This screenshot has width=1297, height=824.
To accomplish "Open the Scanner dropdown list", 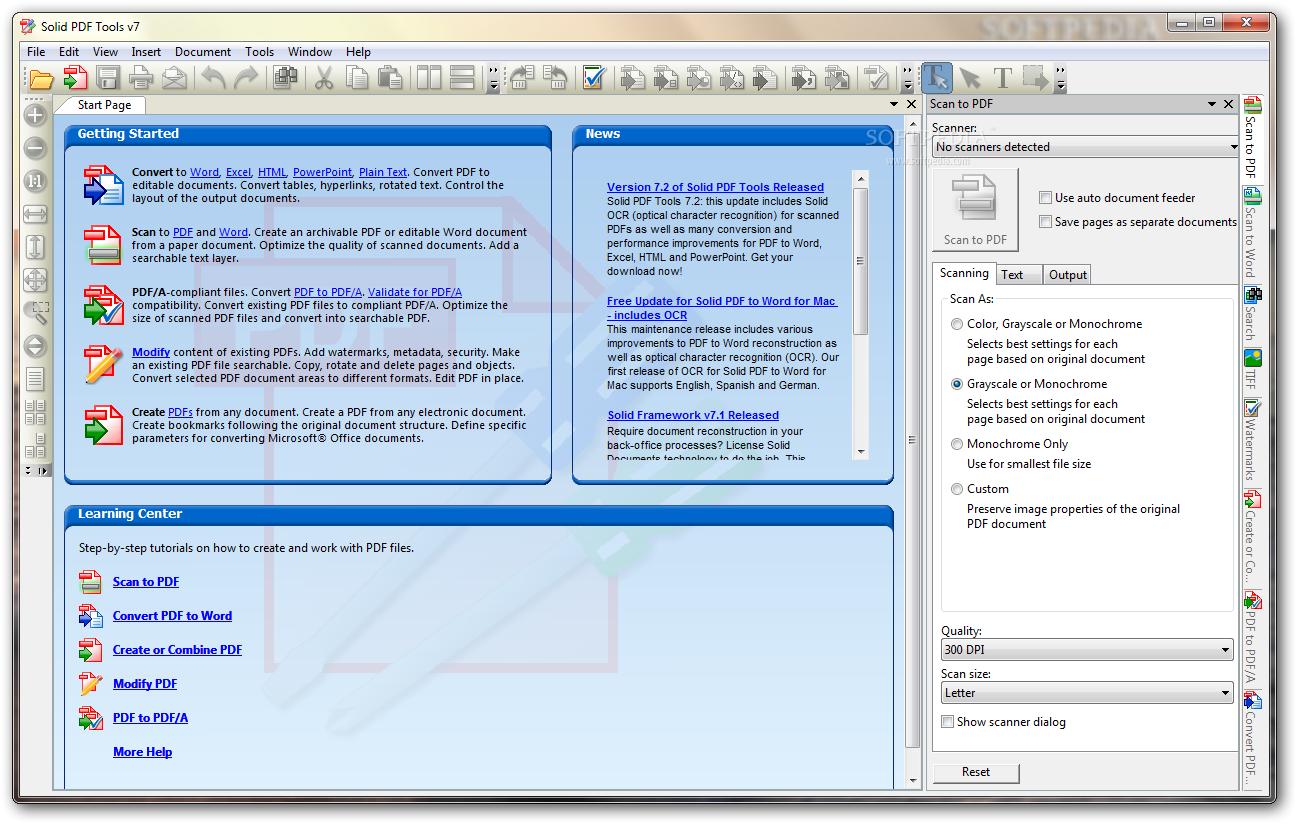I will 1086,147.
